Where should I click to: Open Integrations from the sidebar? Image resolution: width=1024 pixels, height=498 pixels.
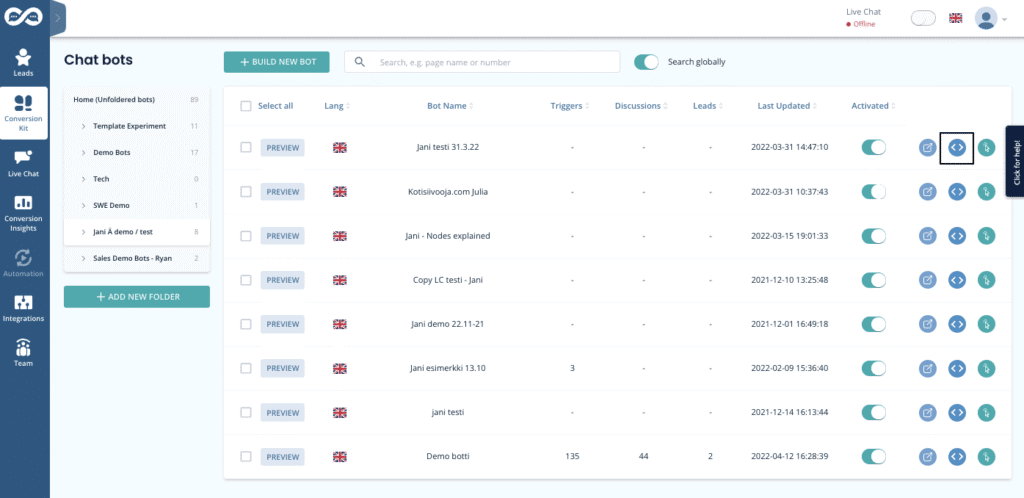point(23,307)
